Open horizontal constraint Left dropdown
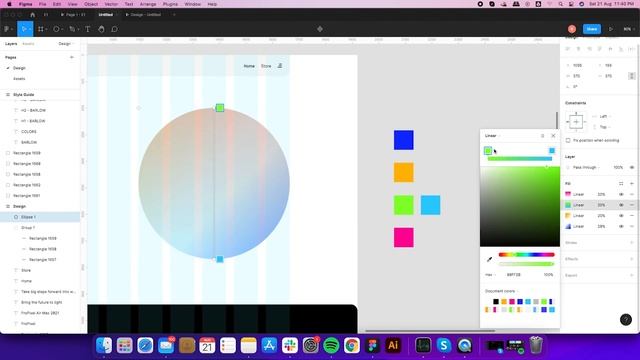Viewport: 640px width, 360px height. pyautogui.click(x=605, y=116)
